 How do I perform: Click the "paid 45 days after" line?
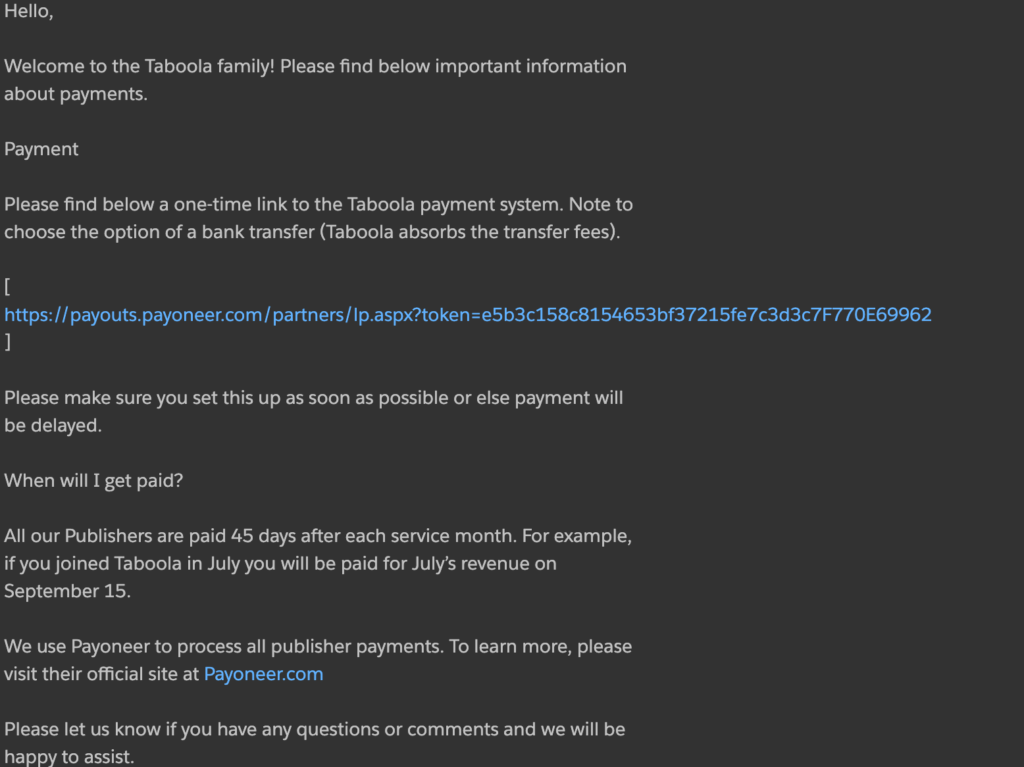coord(317,535)
